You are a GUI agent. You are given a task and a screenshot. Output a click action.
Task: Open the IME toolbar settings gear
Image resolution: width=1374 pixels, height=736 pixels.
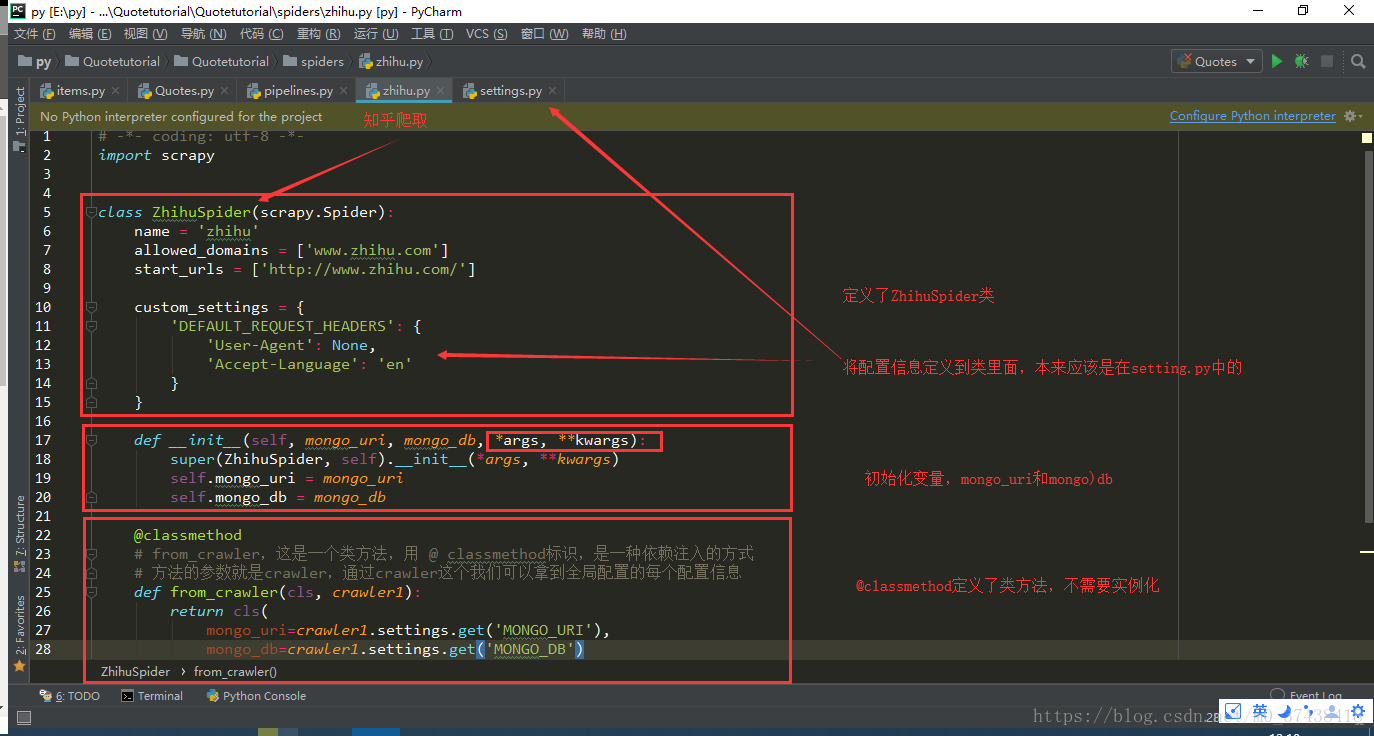(x=1357, y=712)
